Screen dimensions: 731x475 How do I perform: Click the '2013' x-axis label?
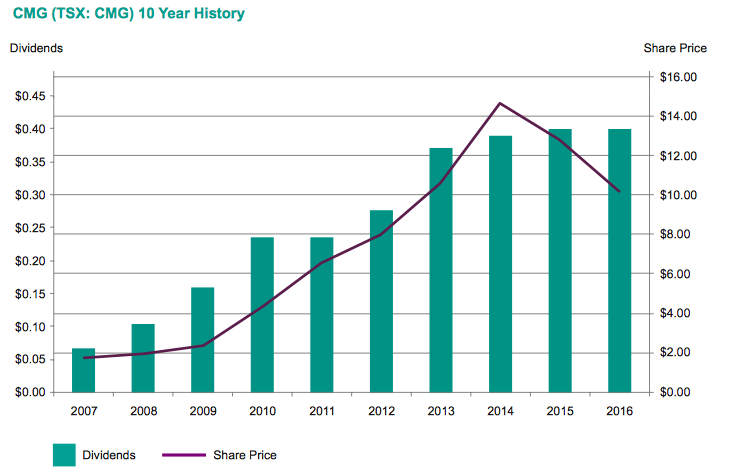[441, 411]
